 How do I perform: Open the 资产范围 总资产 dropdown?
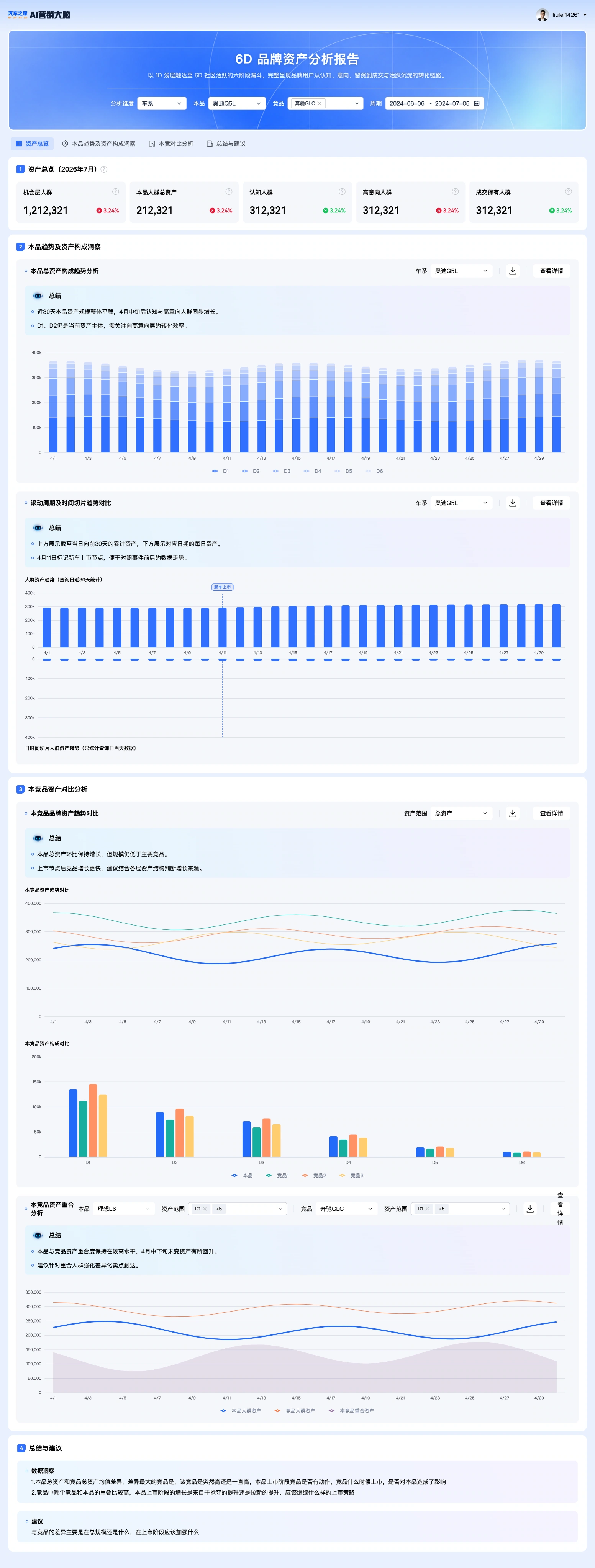pyautogui.click(x=461, y=813)
